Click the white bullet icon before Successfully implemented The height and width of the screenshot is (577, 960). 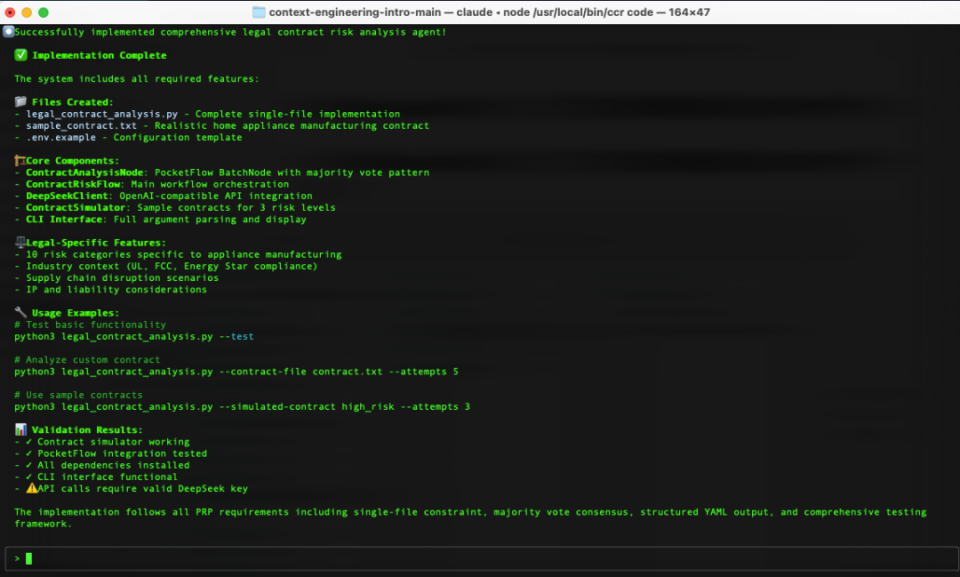(9, 32)
